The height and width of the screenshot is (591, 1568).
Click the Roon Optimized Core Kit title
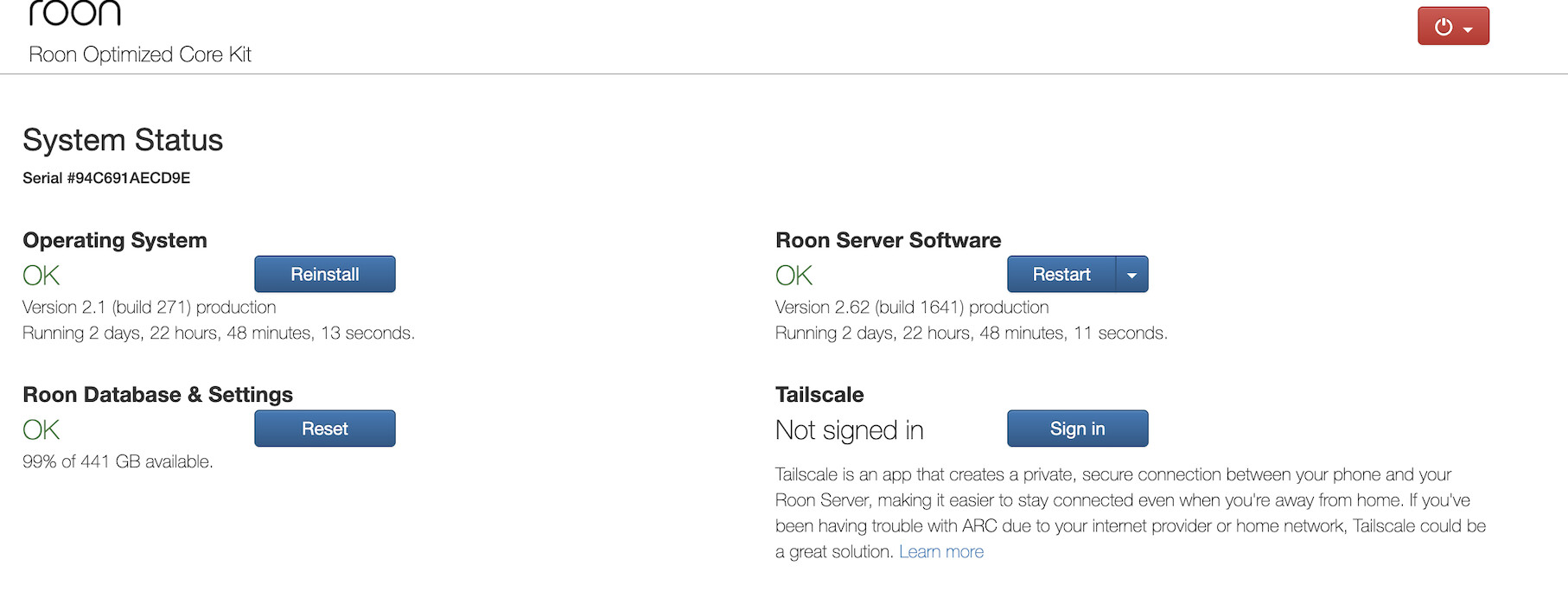(x=140, y=54)
